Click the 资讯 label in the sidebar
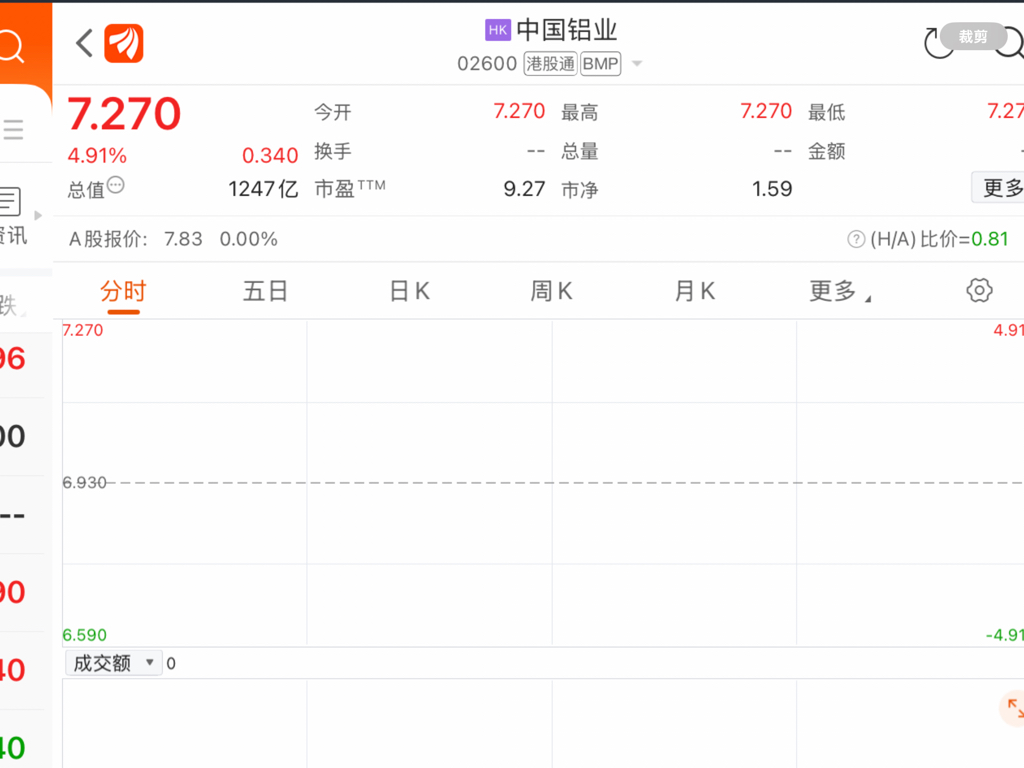 tap(12, 235)
